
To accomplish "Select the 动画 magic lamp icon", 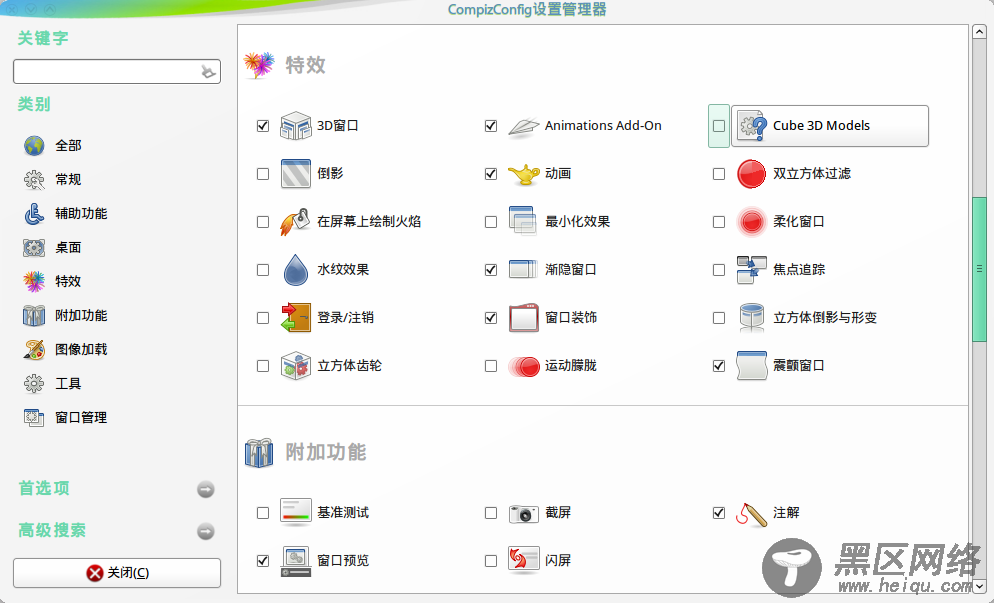I will [524, 174].
